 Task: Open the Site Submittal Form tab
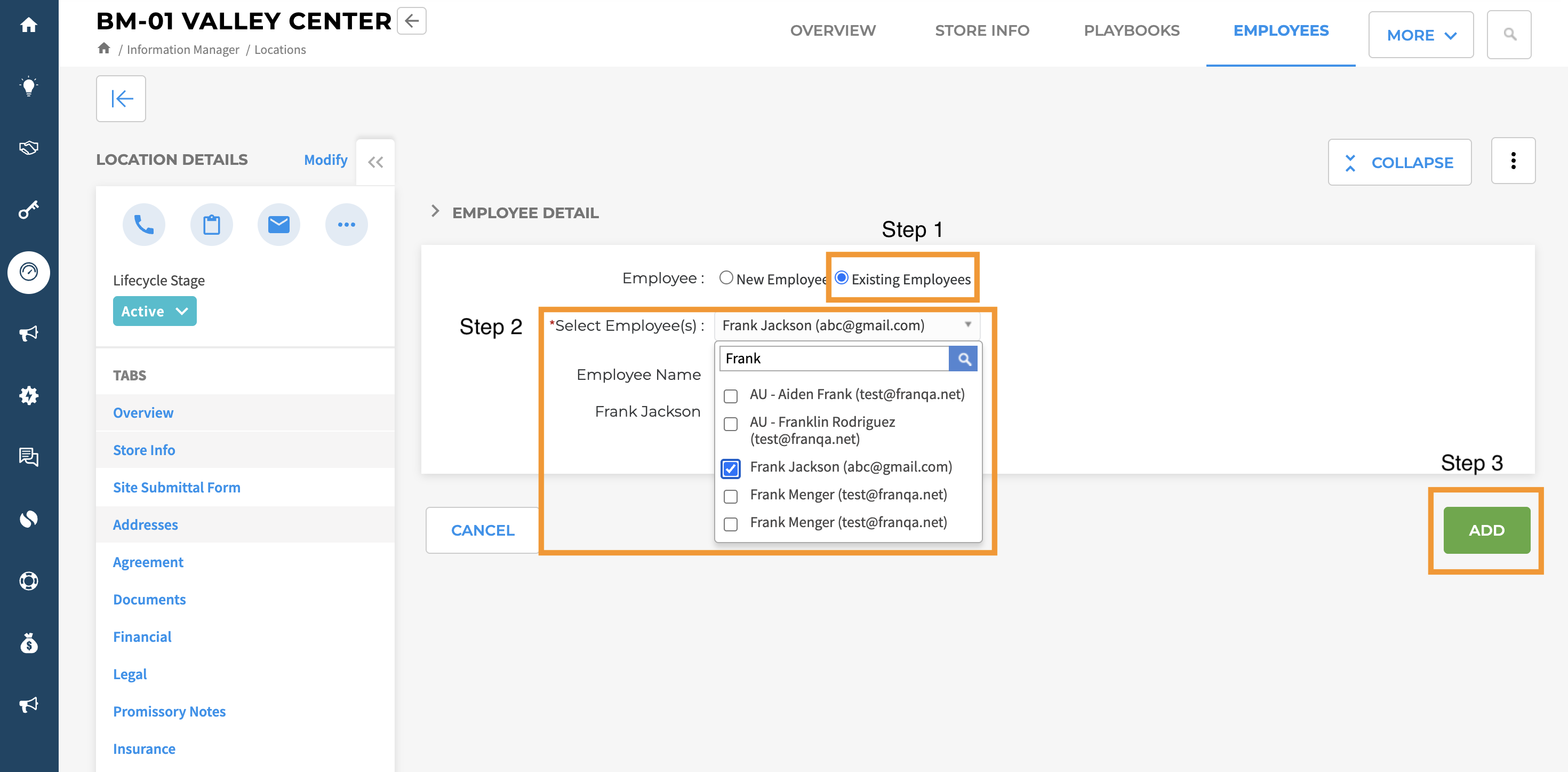coord(177,487)
